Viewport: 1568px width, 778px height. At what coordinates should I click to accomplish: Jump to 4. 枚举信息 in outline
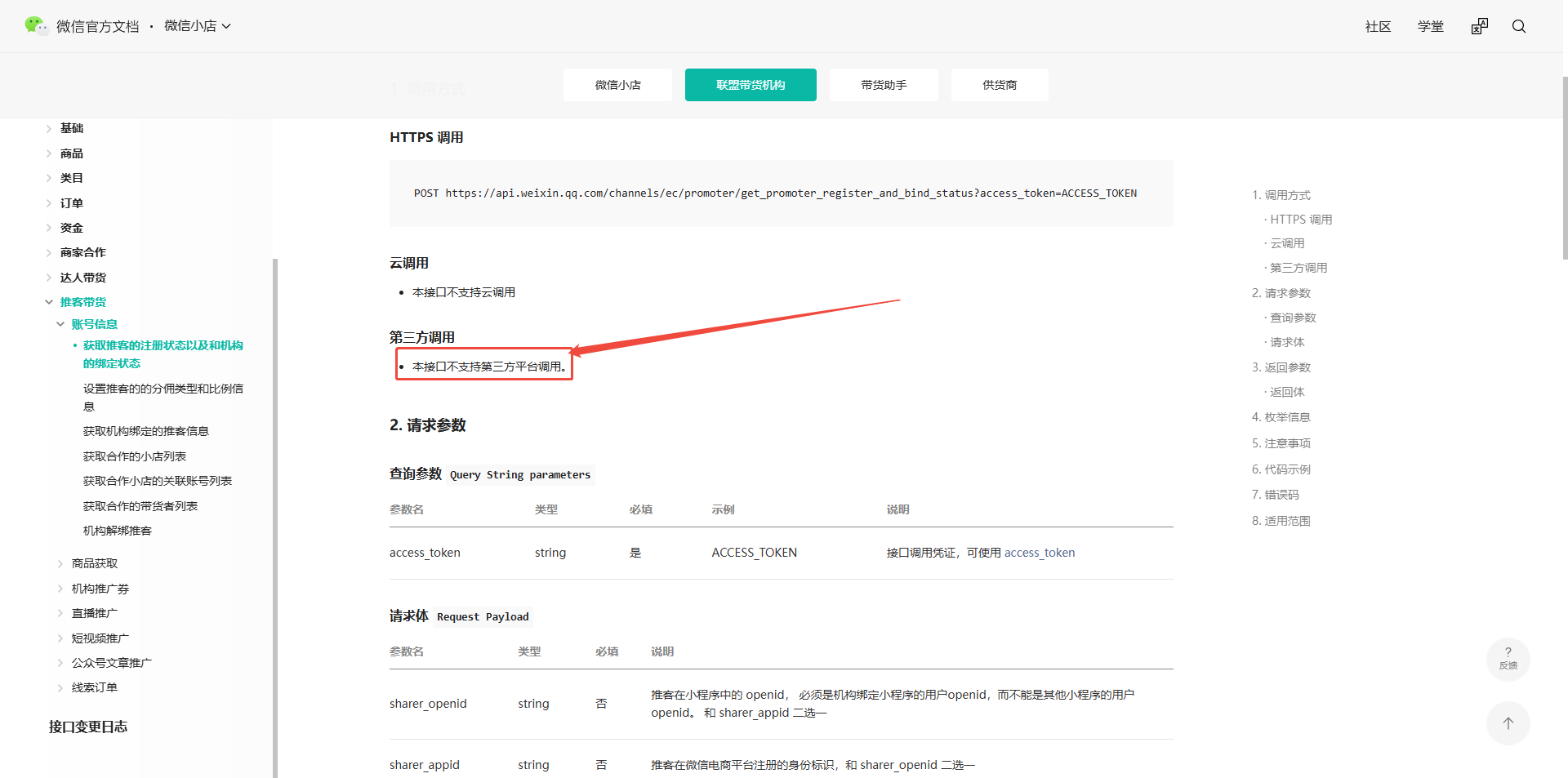[x=1281, y=417]
